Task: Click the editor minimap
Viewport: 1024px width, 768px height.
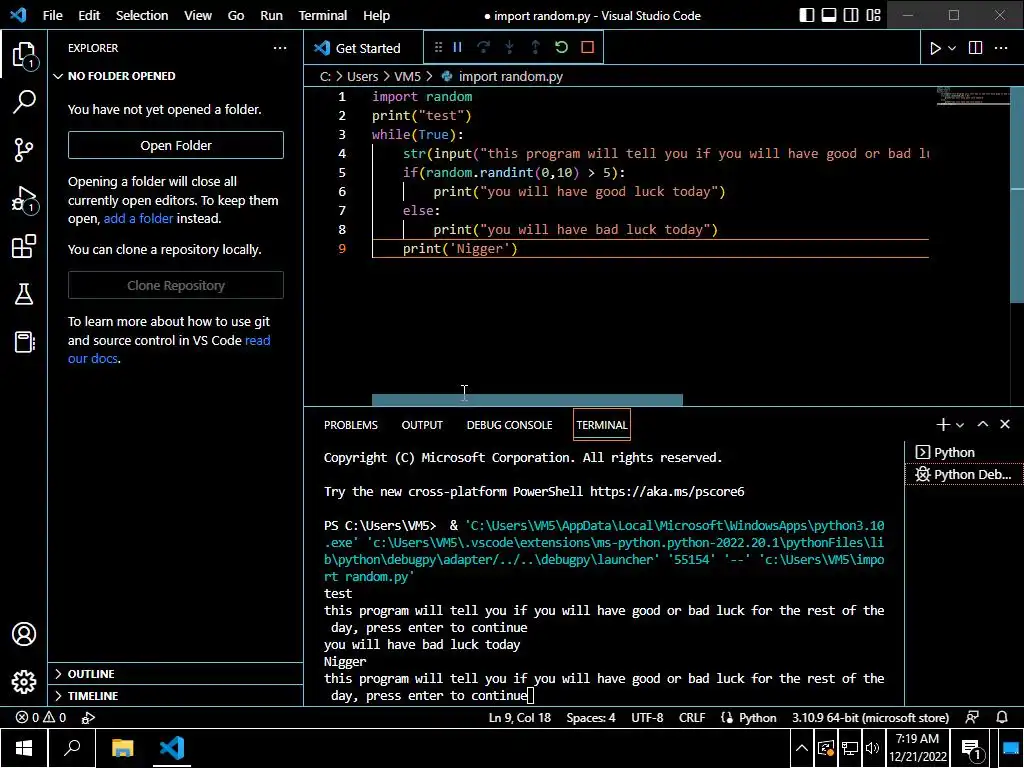Action: click(973, 96)
